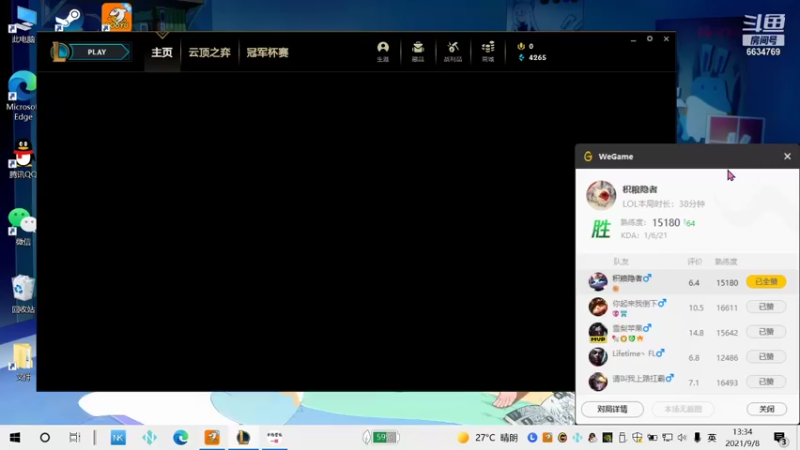800x450 pixels.
Task: Click teammate name Lifetime、FL
Action: [x=634, y=353]
